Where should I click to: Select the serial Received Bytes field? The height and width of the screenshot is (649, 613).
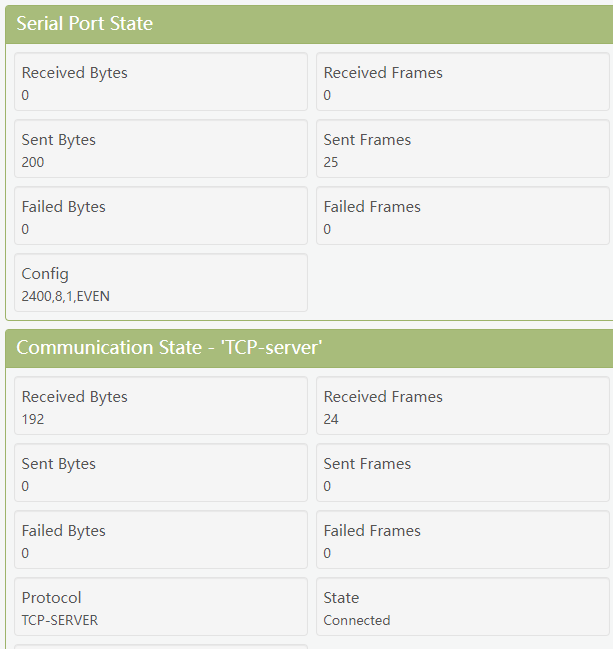coord(161,82)
